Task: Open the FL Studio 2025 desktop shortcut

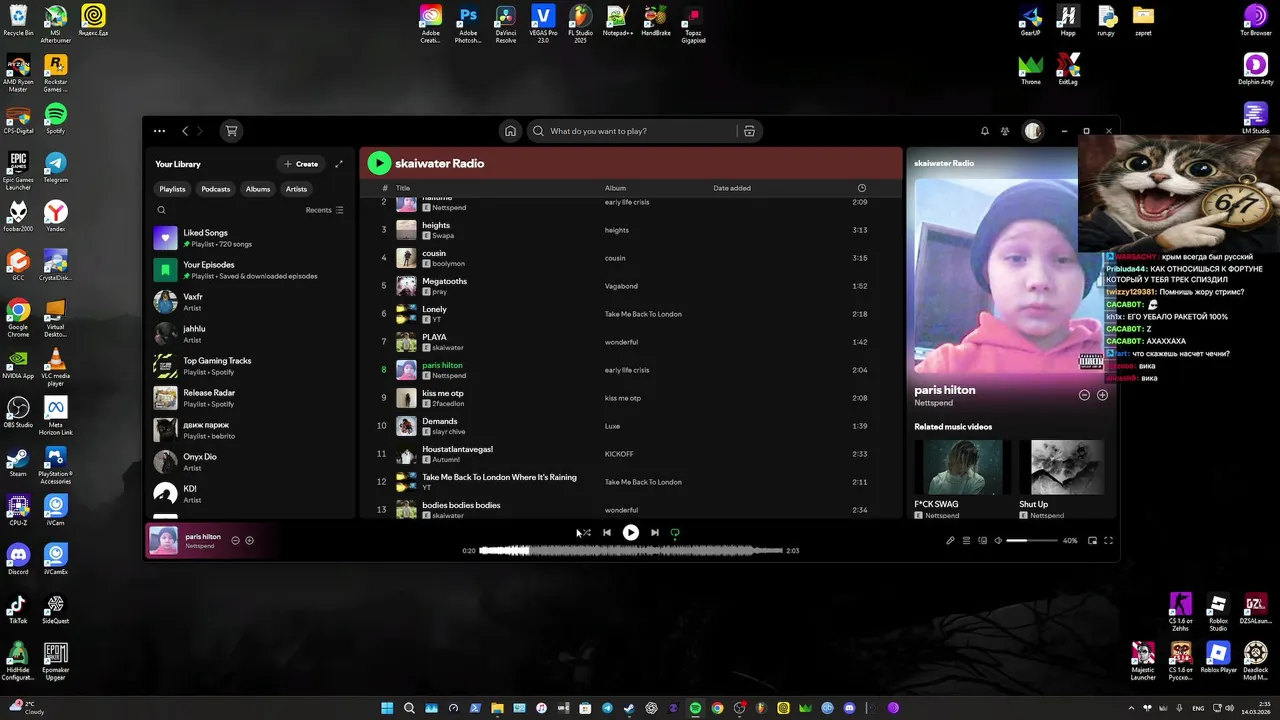Action: click(x=580, y=24)
